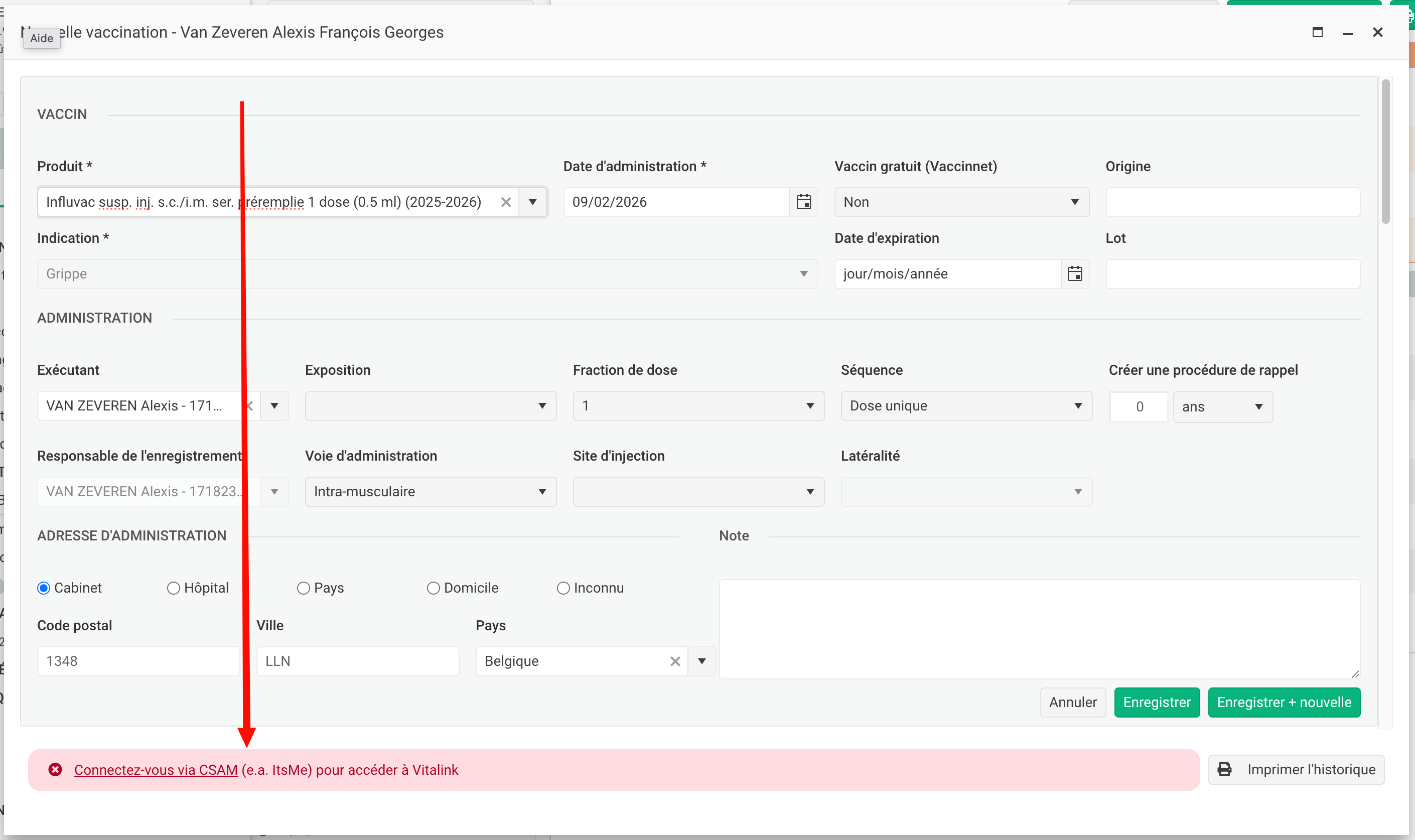The height and width of the screenshot is (840, 1415).
Task: Click the dialog's vertical scrollbar
Action: click(1385, 152)
